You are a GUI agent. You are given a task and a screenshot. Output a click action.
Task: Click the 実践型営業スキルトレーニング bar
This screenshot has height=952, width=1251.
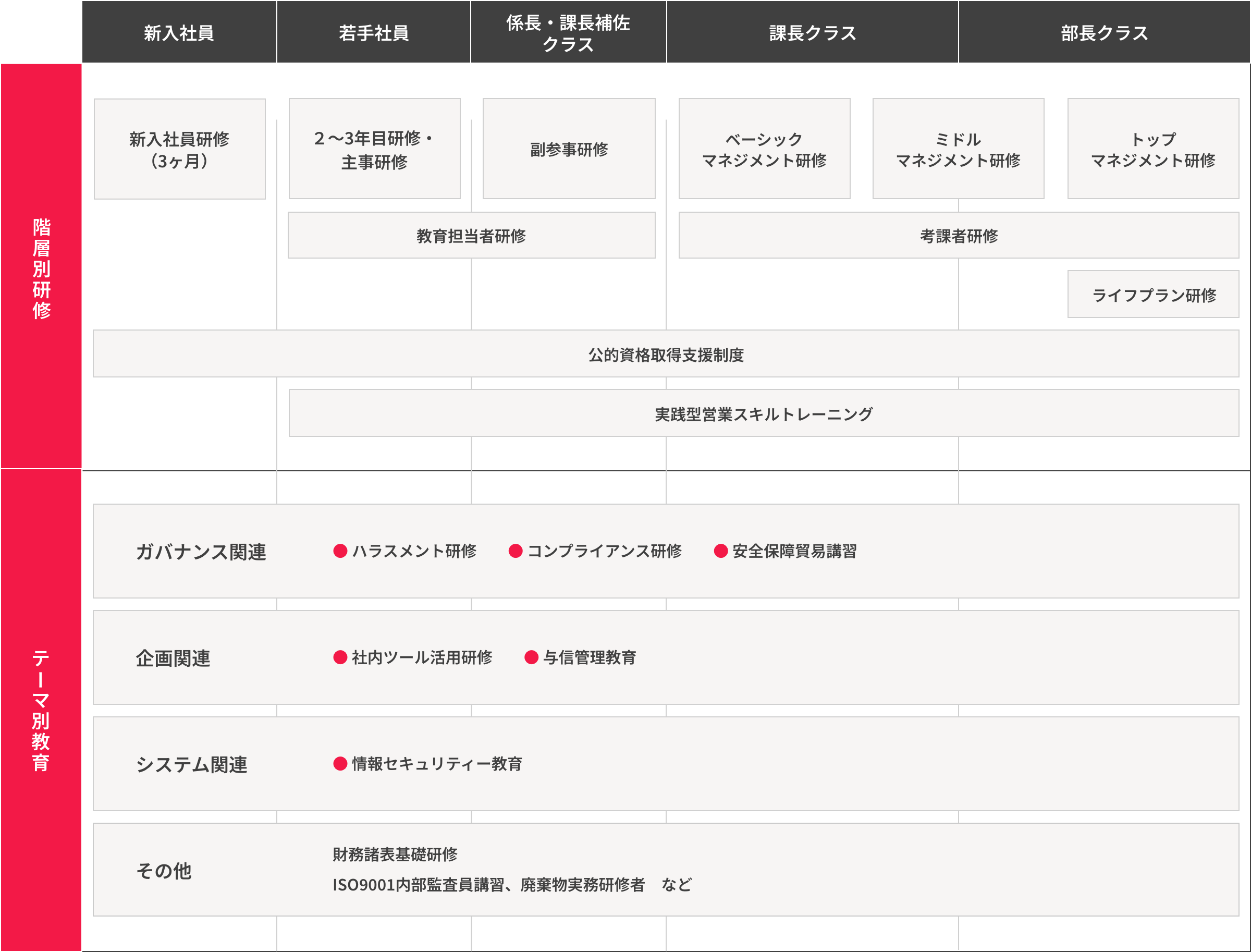[764, 413]
